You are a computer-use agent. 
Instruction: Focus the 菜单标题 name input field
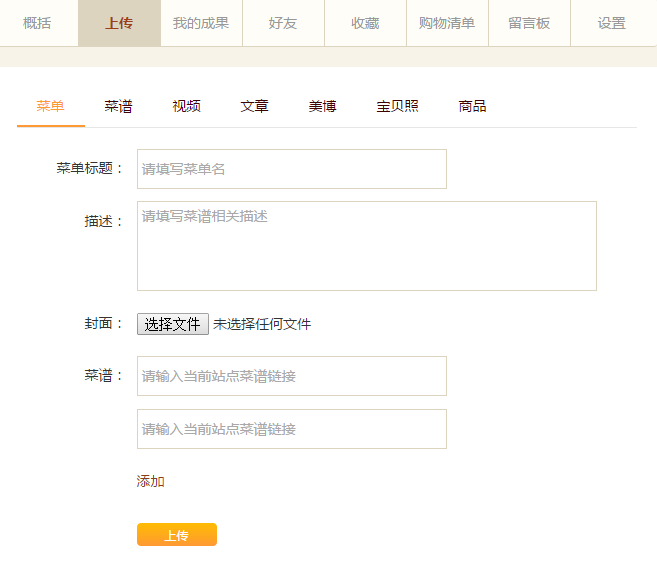292,169
